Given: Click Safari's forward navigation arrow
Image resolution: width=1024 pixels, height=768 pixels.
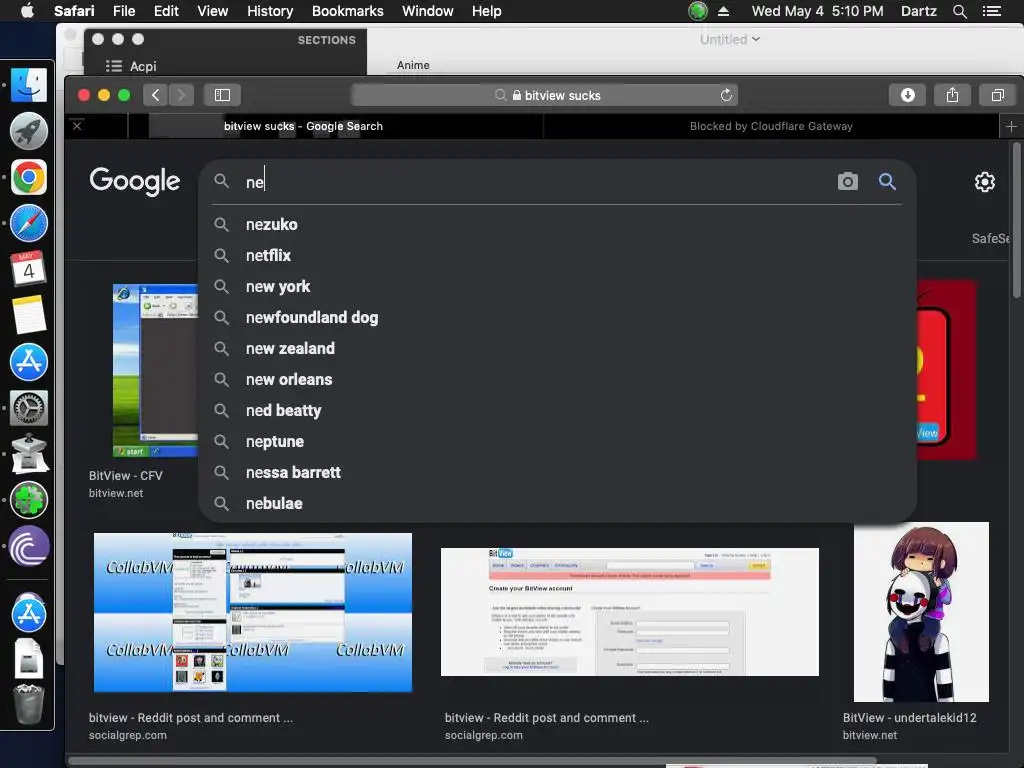Looking at the screenshot, I should tap(182, 95).
